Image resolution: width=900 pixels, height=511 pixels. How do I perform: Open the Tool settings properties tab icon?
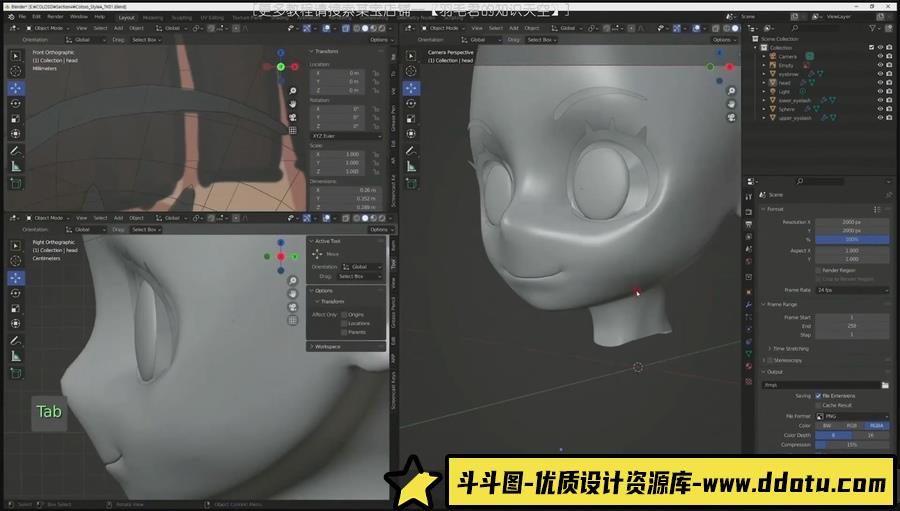tap(748, 196)
